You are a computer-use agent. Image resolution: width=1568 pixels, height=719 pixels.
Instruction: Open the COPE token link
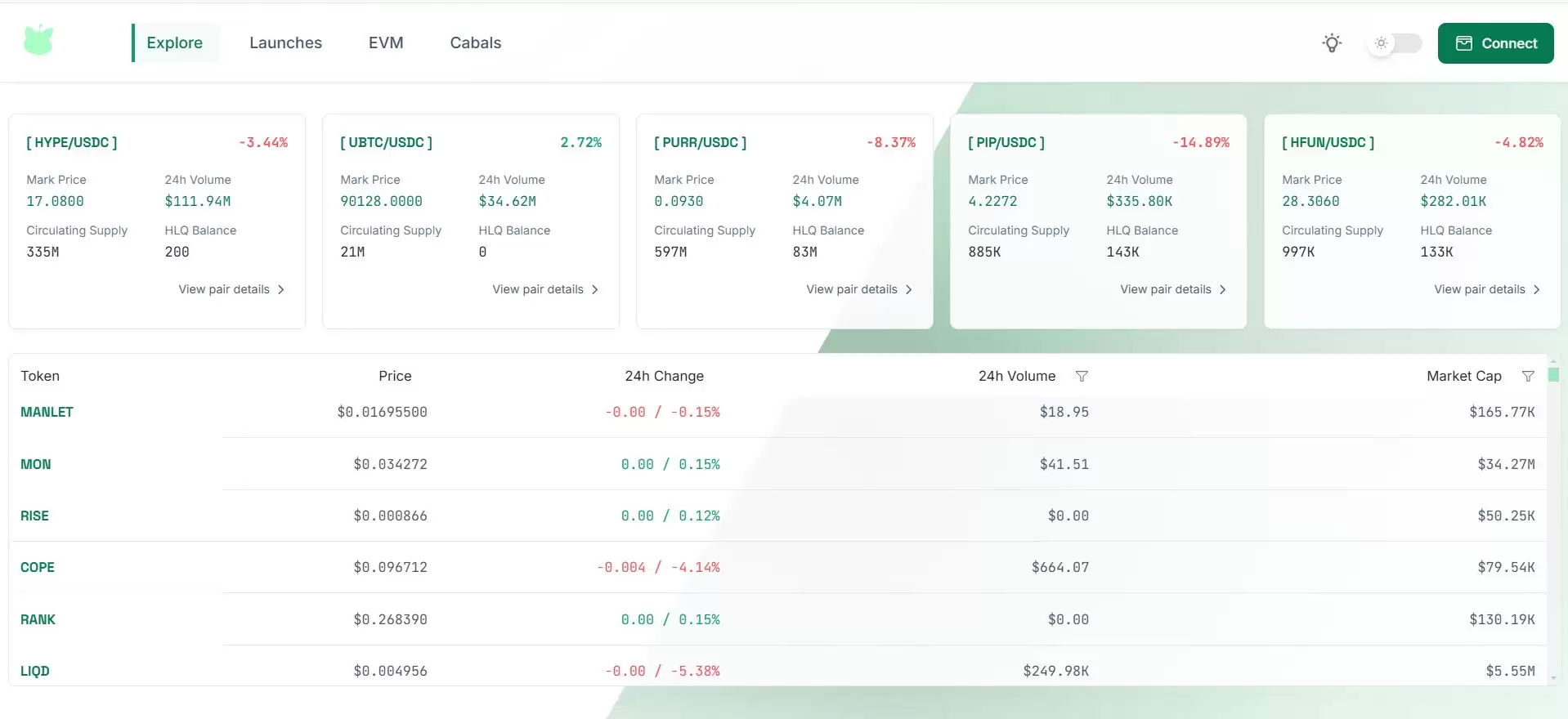(38, 568)
